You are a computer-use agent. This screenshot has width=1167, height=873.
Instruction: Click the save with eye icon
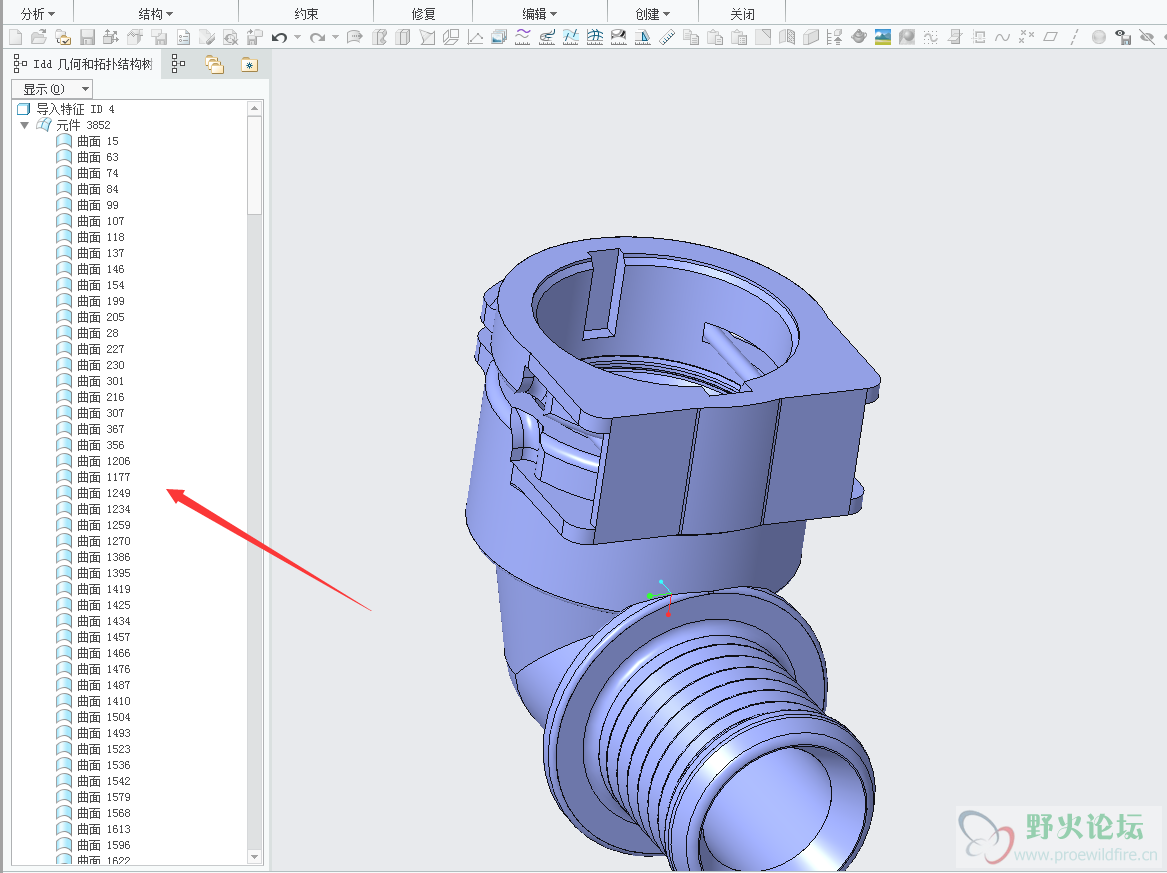tap(1123, 36)
